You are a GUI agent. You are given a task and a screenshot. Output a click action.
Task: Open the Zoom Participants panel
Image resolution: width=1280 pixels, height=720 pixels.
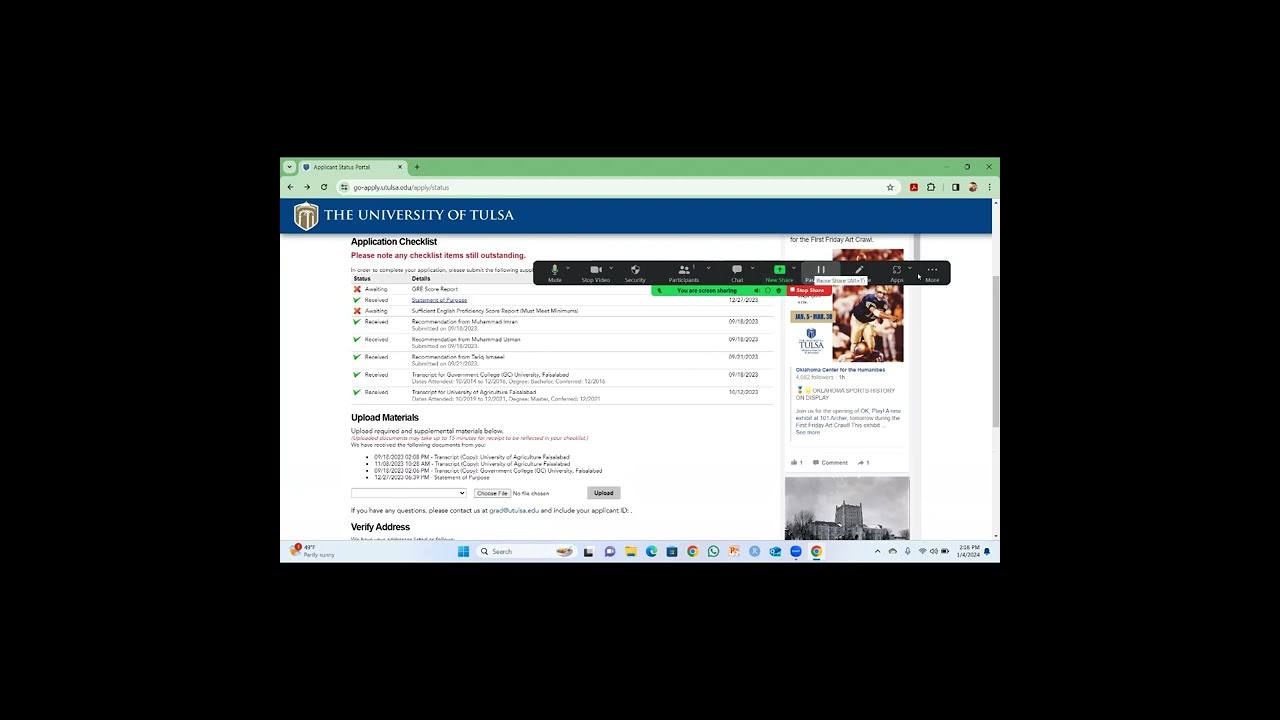click(684, 272)
